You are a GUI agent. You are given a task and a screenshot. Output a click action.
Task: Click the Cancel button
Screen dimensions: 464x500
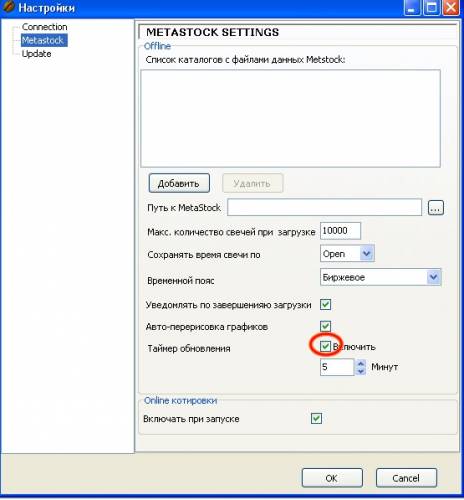406,478
